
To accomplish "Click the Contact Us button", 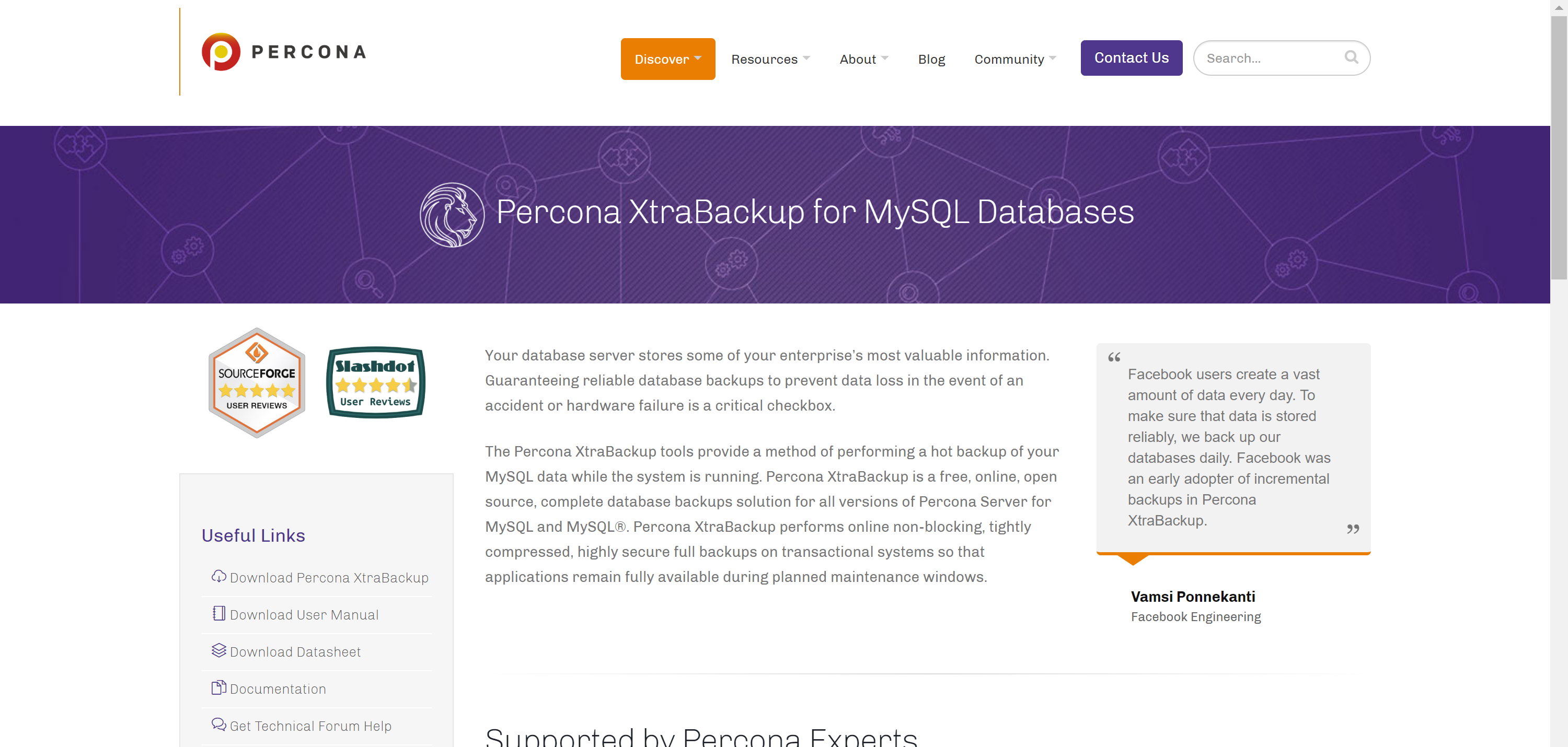I will 1131,58.
